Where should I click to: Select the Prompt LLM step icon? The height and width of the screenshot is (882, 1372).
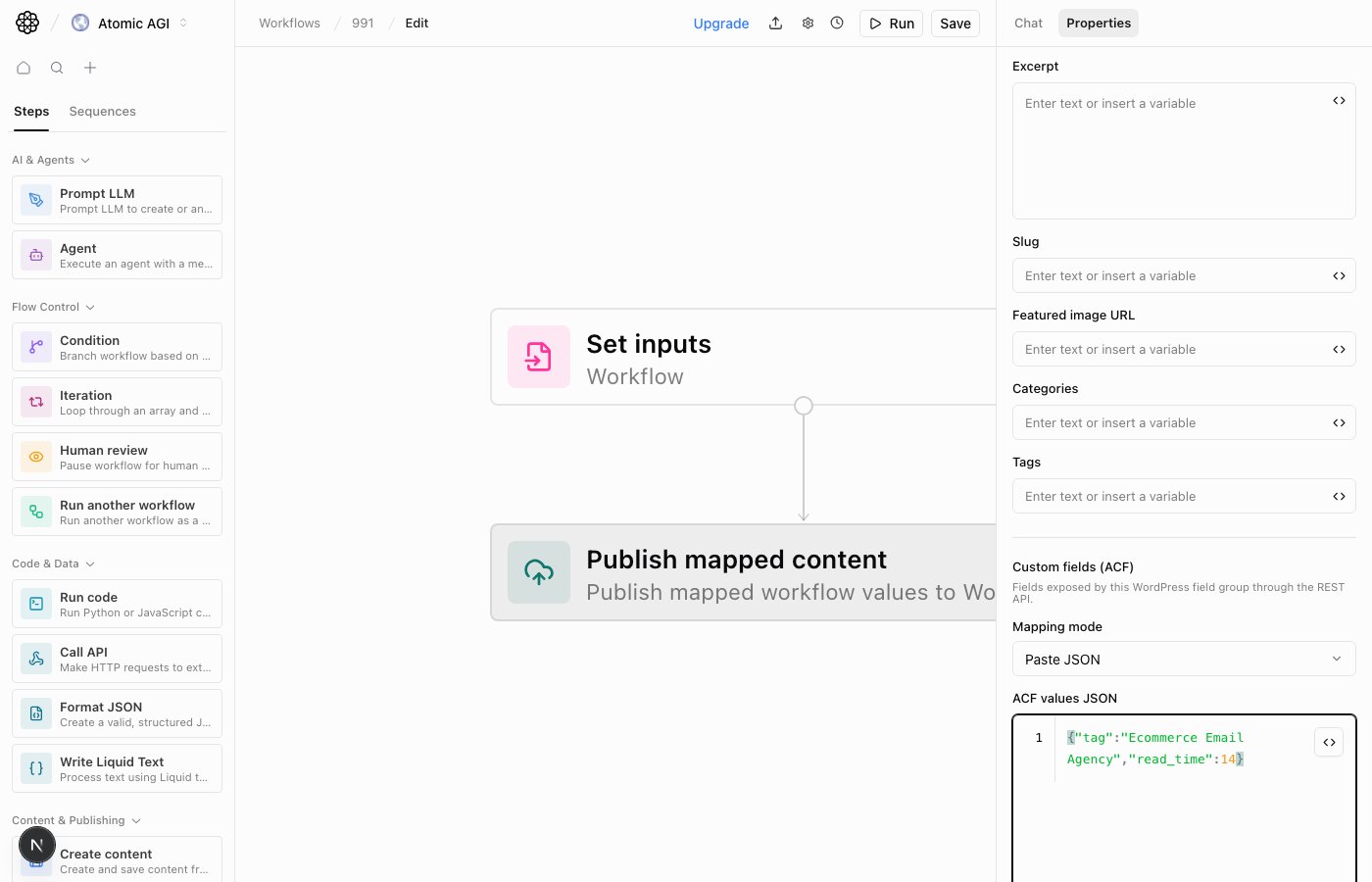tap(36, 200)
